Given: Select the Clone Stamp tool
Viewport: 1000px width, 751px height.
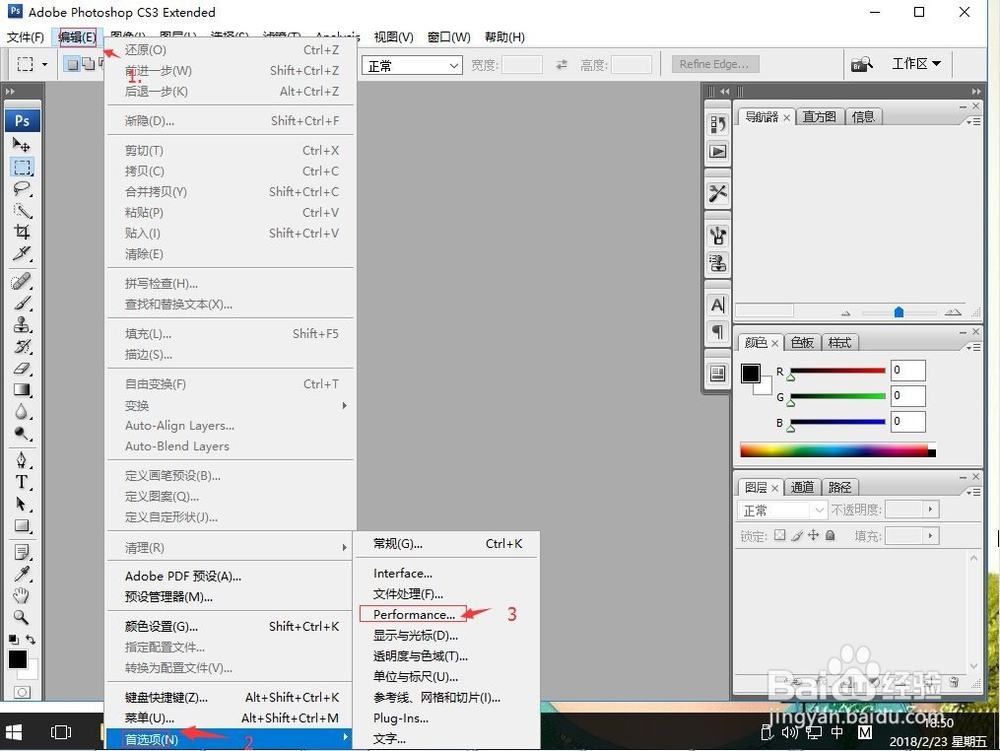Looking at the screenshot, I should point(22,324).
